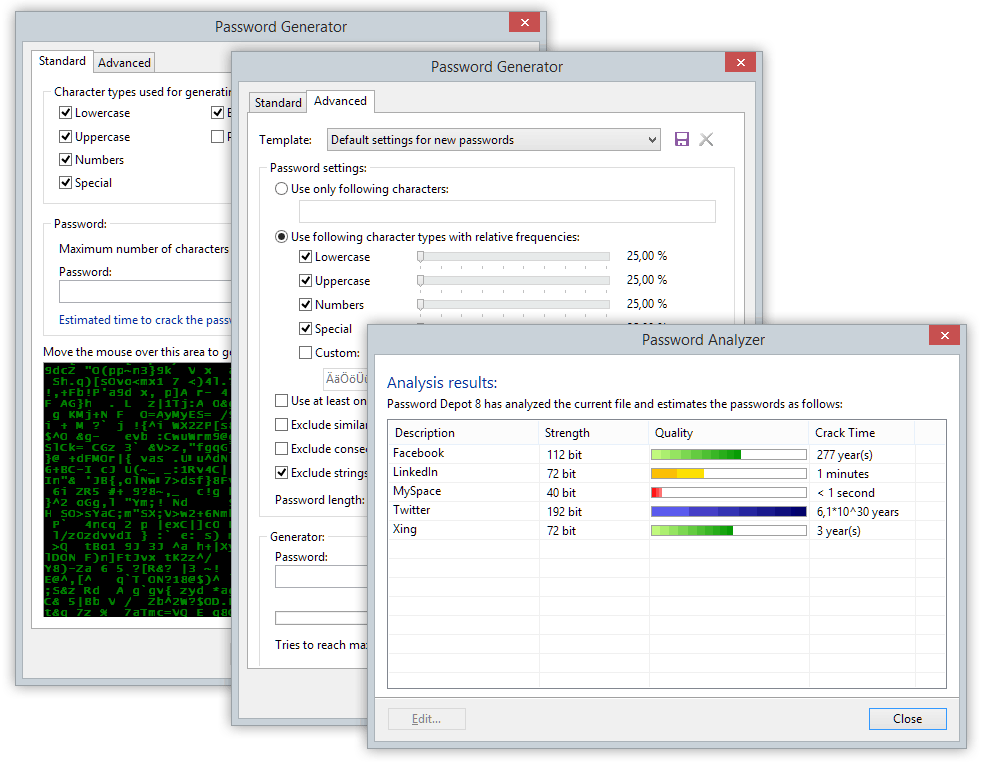Screen dimensions: 993x776
Task: Uncheck Numbers in the Advanced tab
Action: pyautogui.click(x=305, y=305)
